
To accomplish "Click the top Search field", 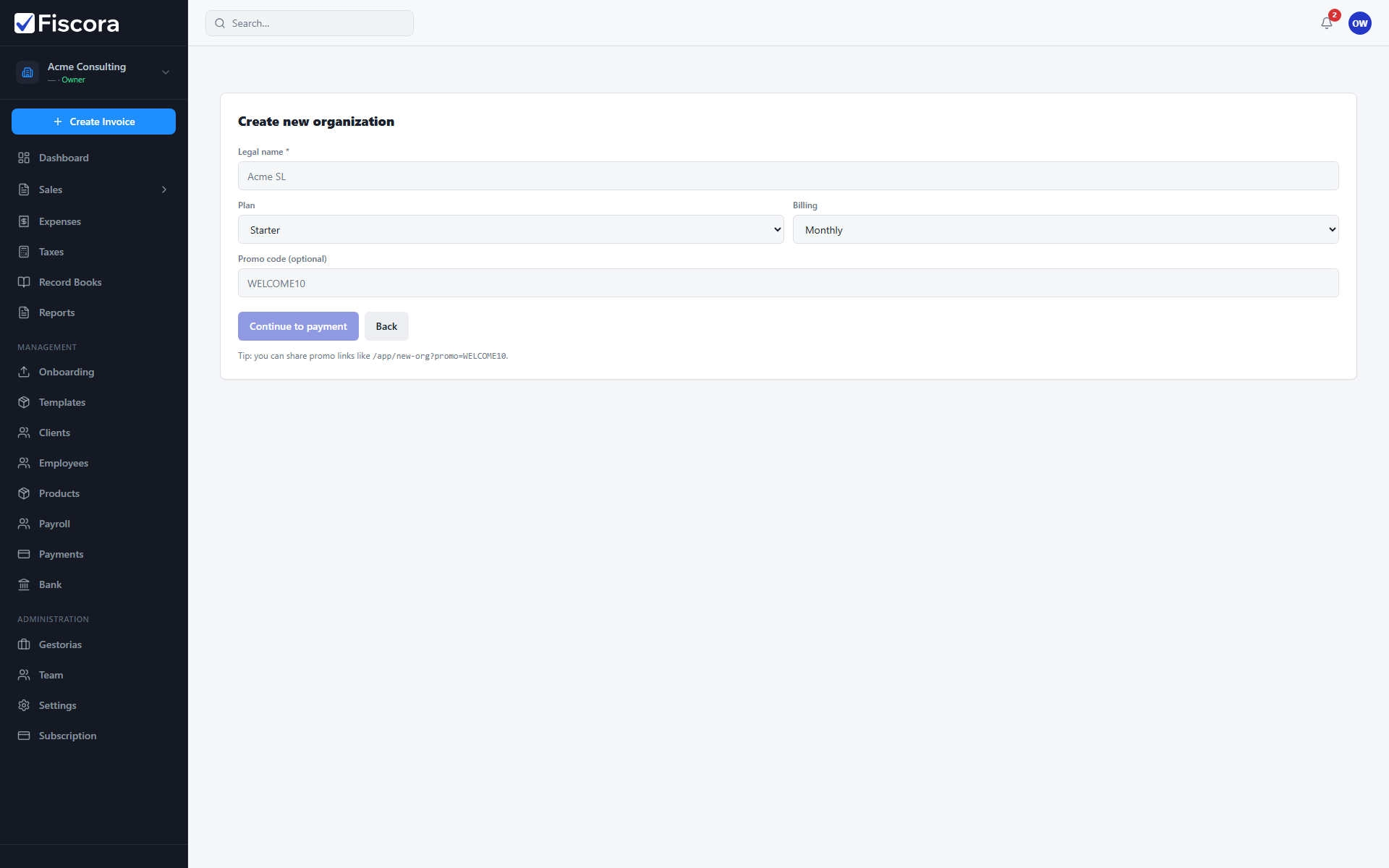I will 310,23.
